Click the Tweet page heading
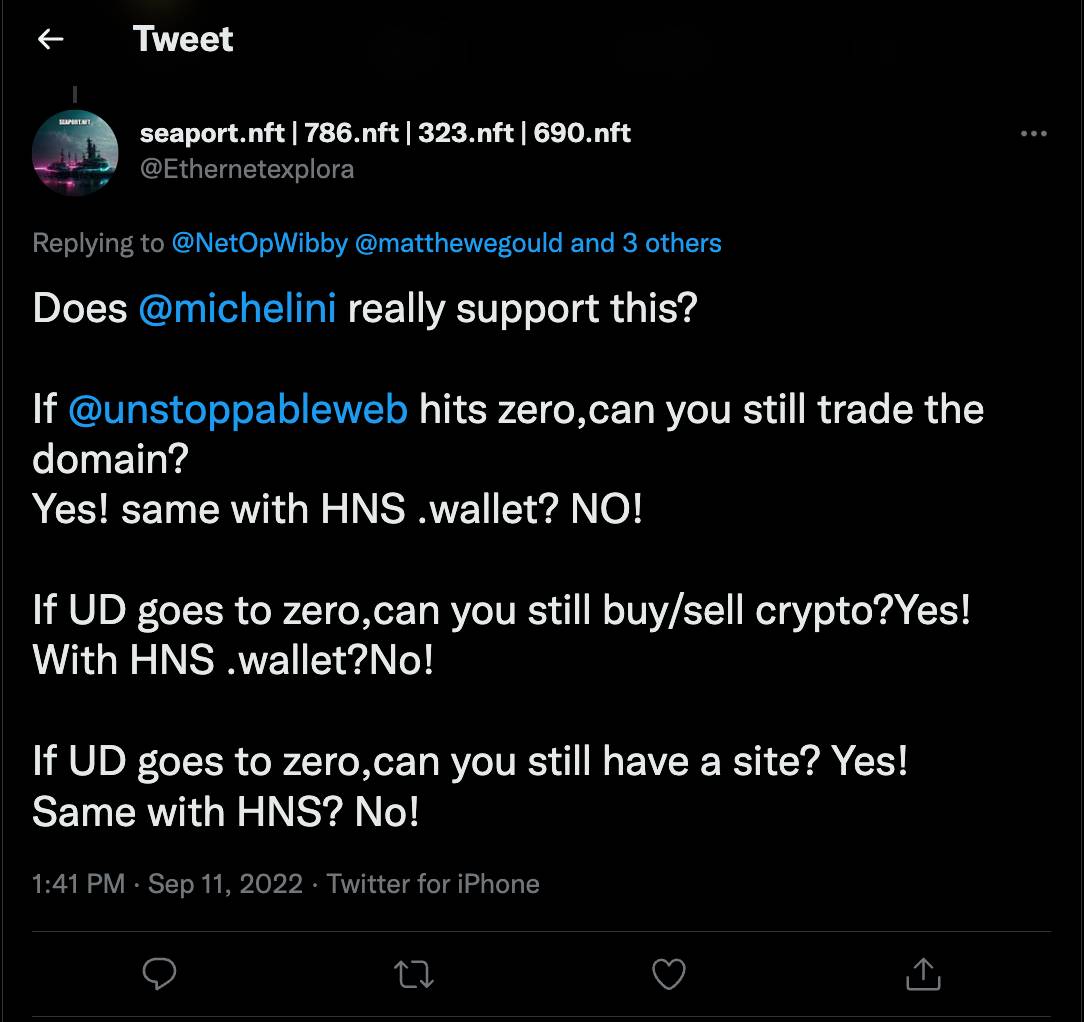Screen dimensions: 1084x1022 [x=183, y=39]
